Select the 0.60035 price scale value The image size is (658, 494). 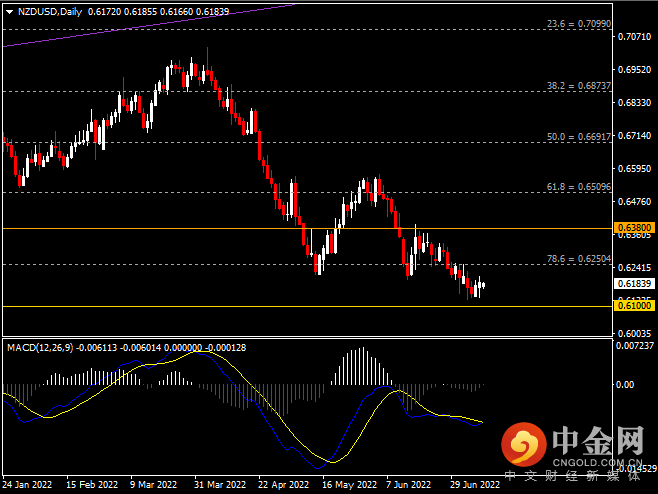[x=634, y=334]
